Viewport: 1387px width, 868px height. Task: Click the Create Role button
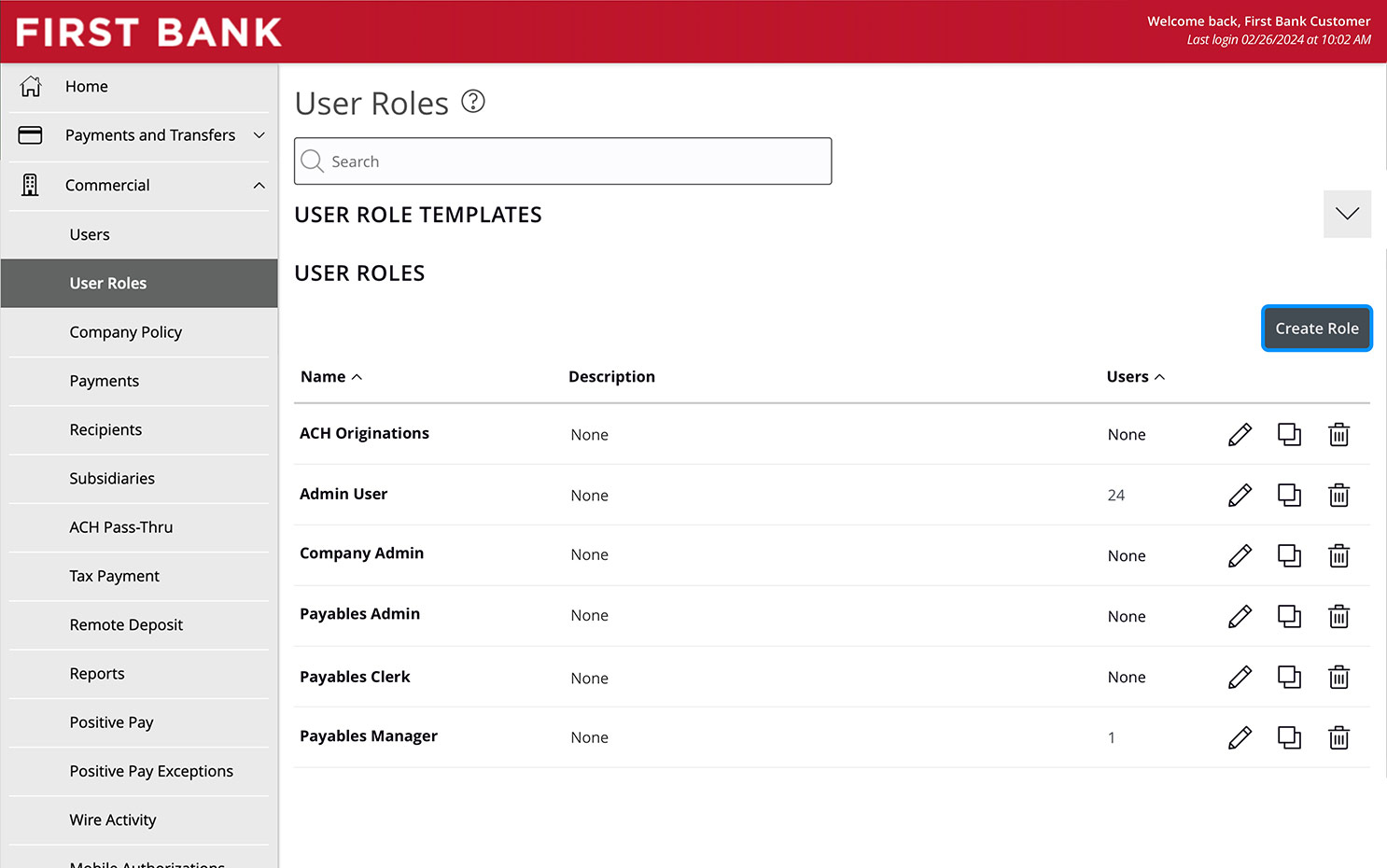coord(1317,329)
